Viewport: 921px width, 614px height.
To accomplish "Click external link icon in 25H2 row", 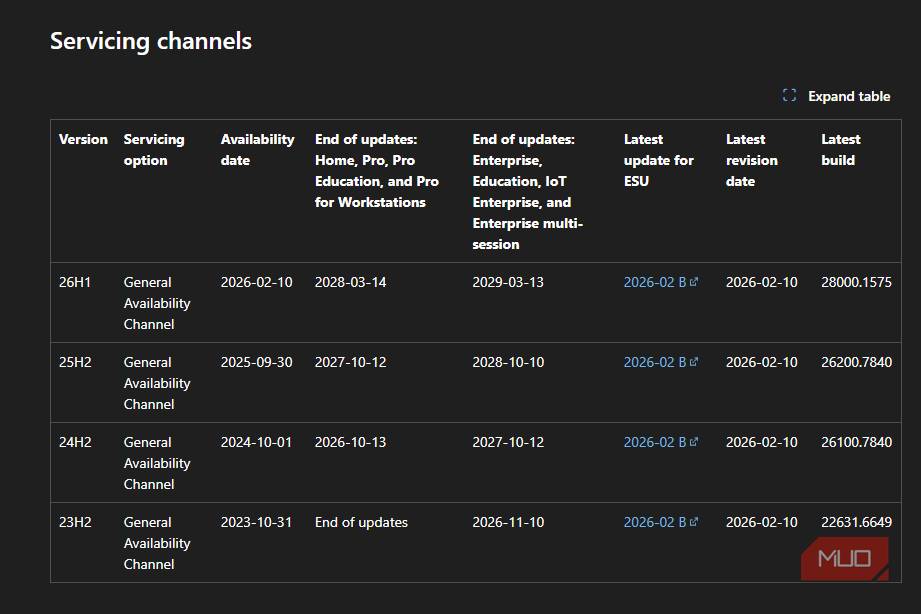I will click(x=694, y=362).
